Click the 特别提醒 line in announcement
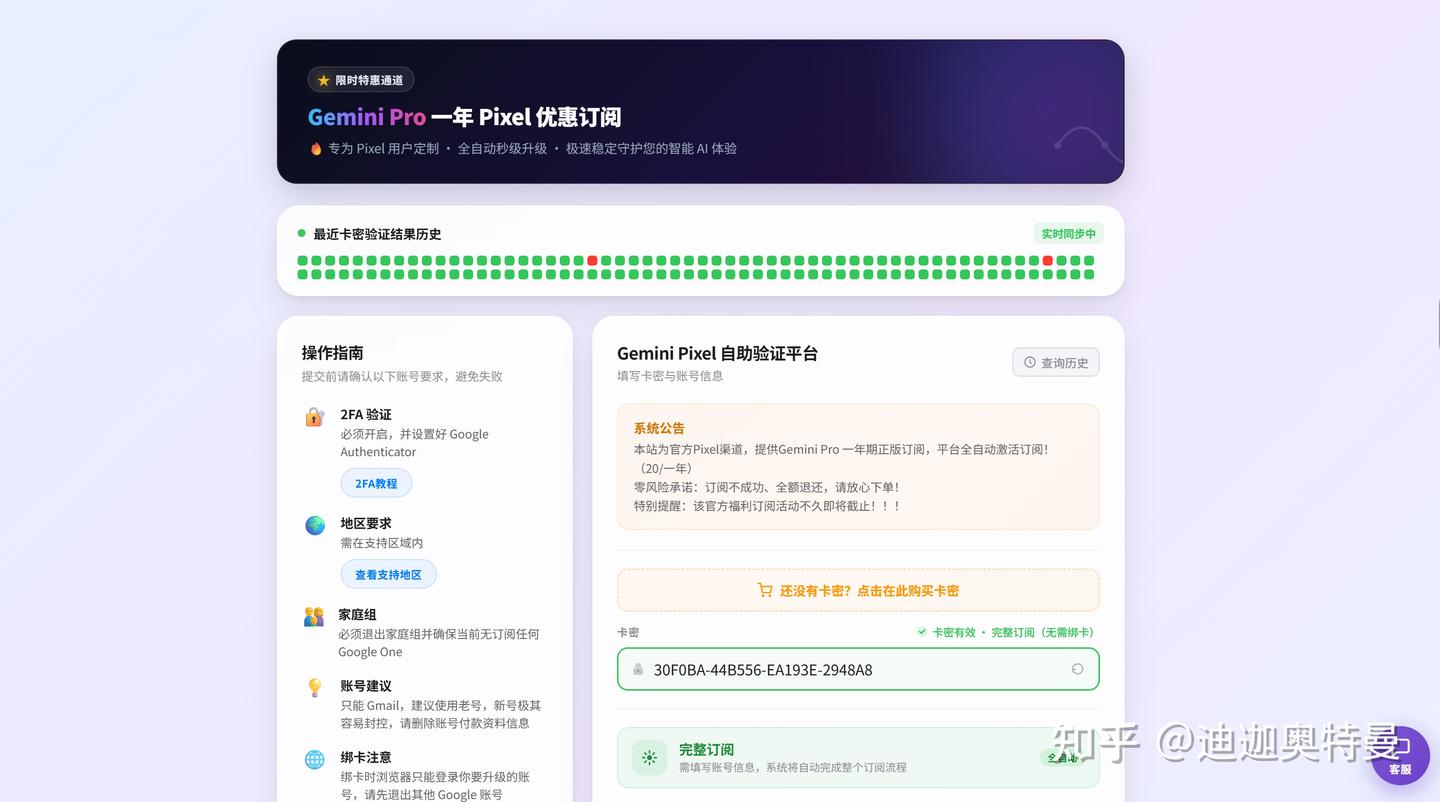 click(768, 506)
